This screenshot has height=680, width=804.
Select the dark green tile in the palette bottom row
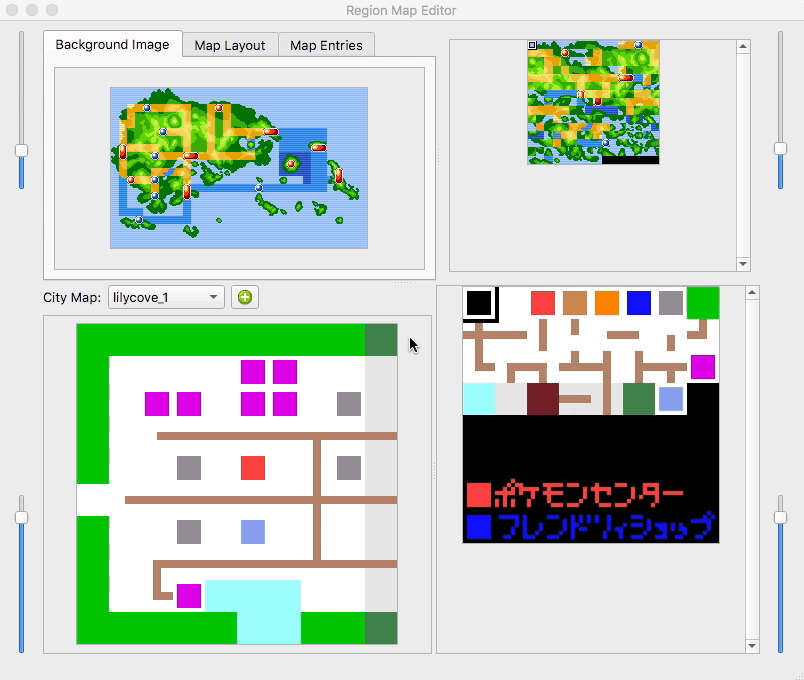pos(639,398)
